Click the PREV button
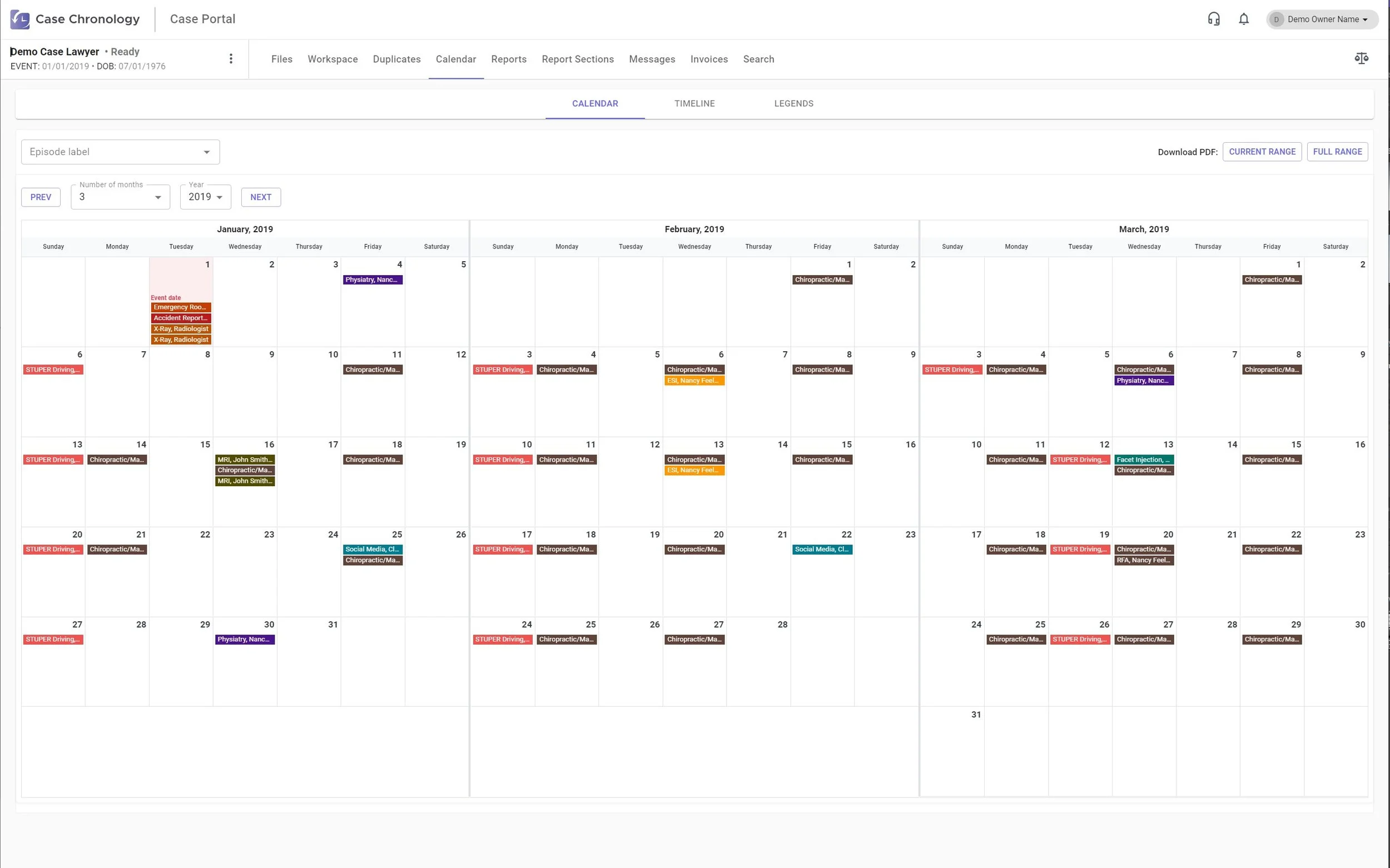This screenshot has width=1390, height=868. click(41, 197)
